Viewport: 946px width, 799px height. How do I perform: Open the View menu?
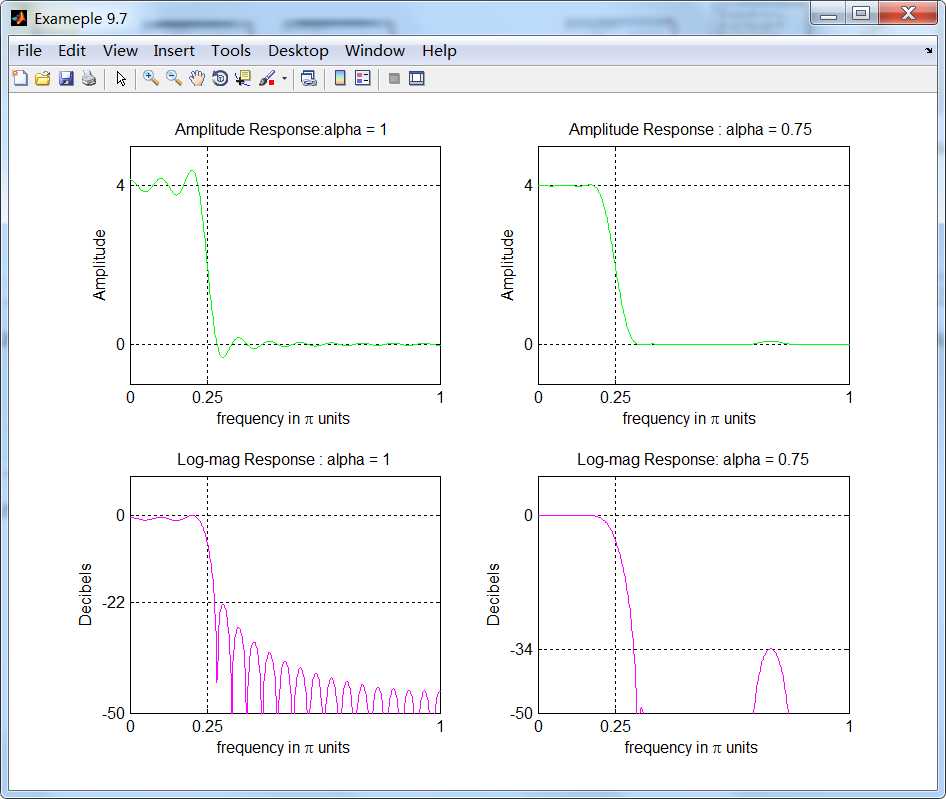120,51
